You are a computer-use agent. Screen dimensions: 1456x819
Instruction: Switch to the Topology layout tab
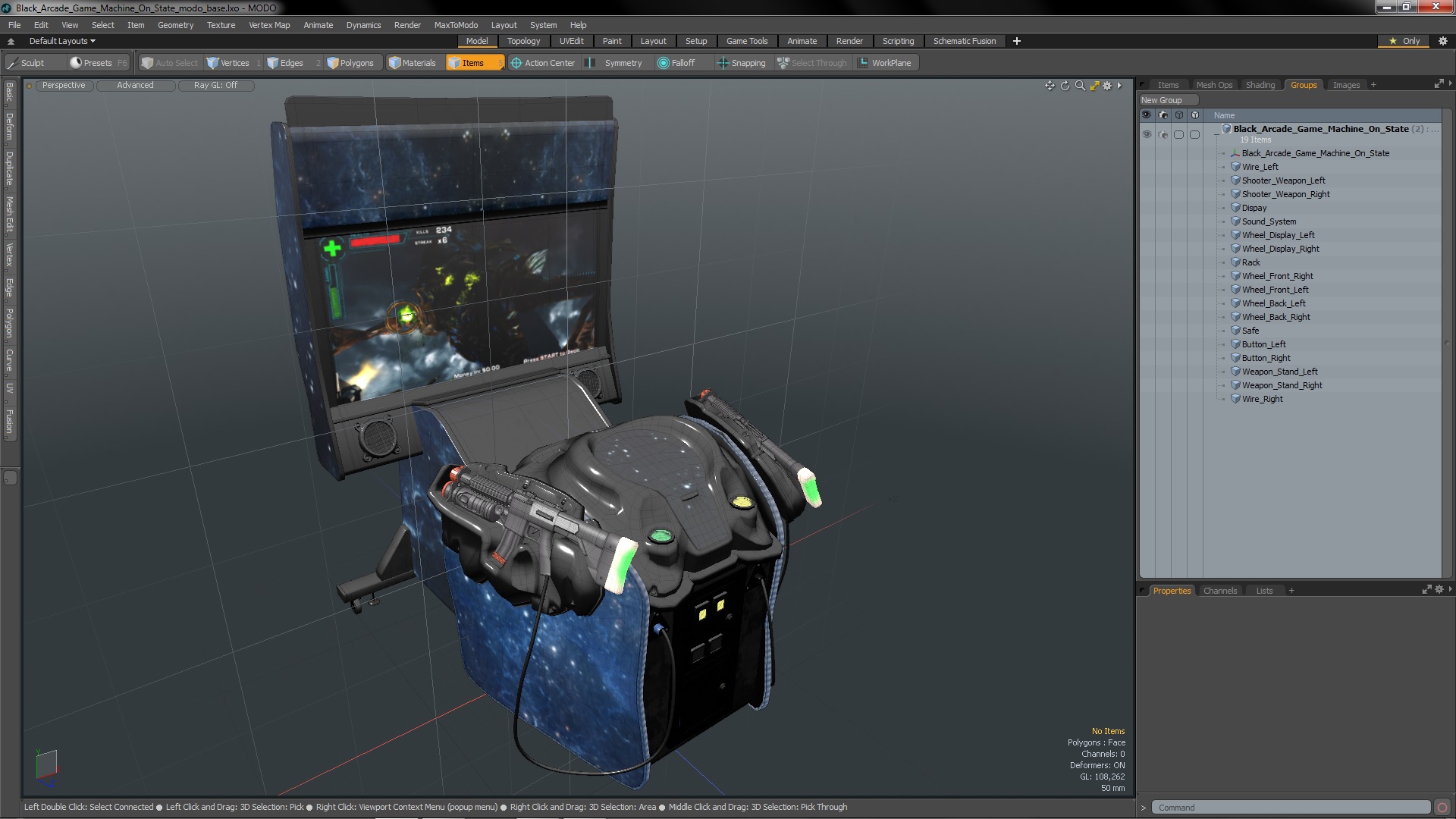523,41
